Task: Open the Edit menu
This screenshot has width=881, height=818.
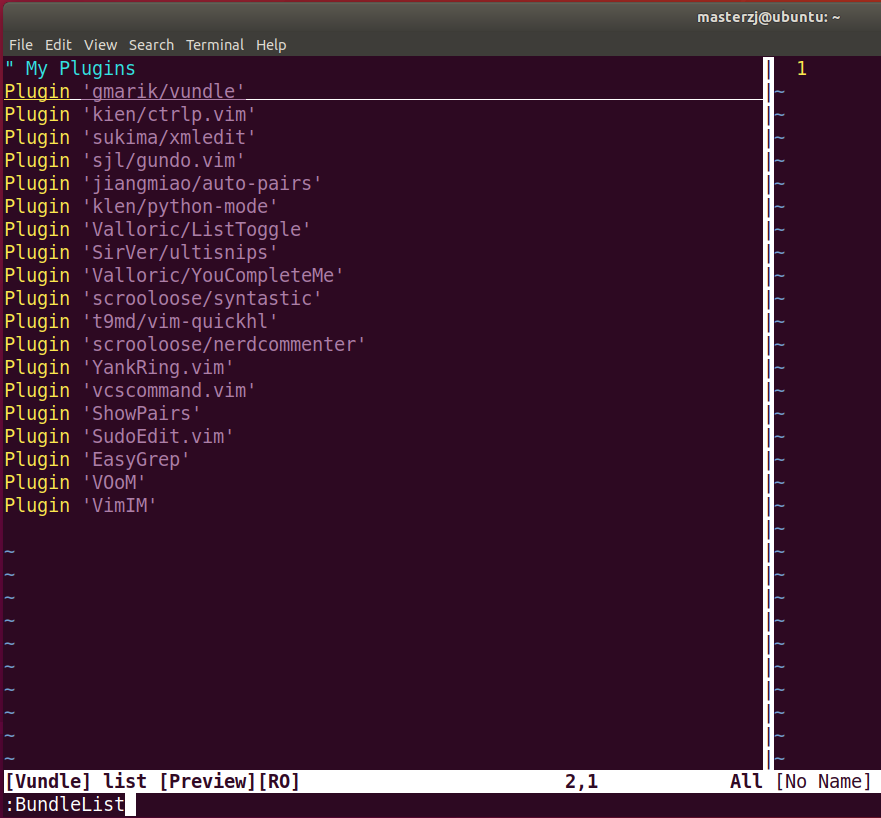Action: tap(58, 45)
